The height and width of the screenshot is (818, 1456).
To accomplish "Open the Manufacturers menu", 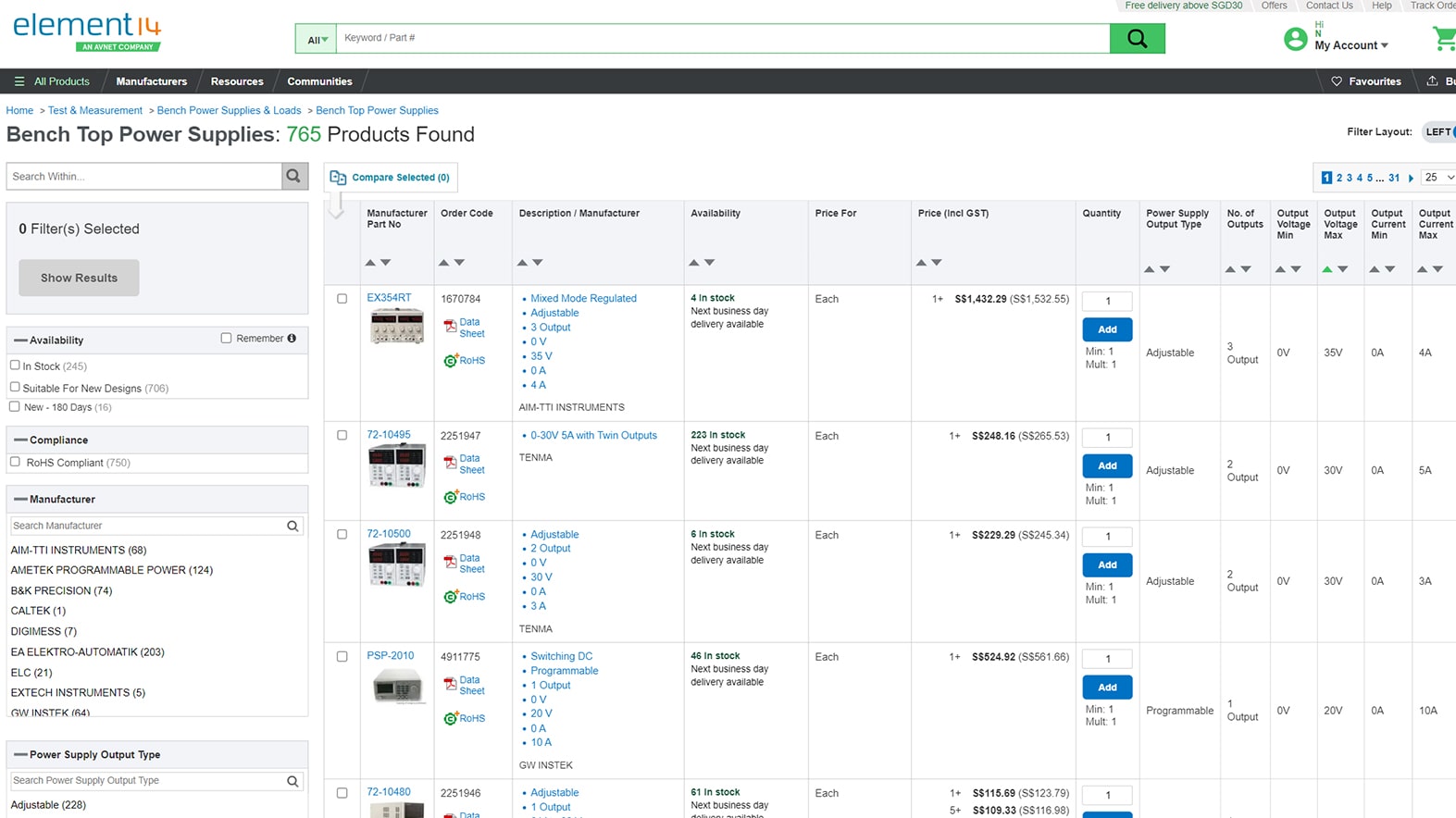I will pos(152,81).
